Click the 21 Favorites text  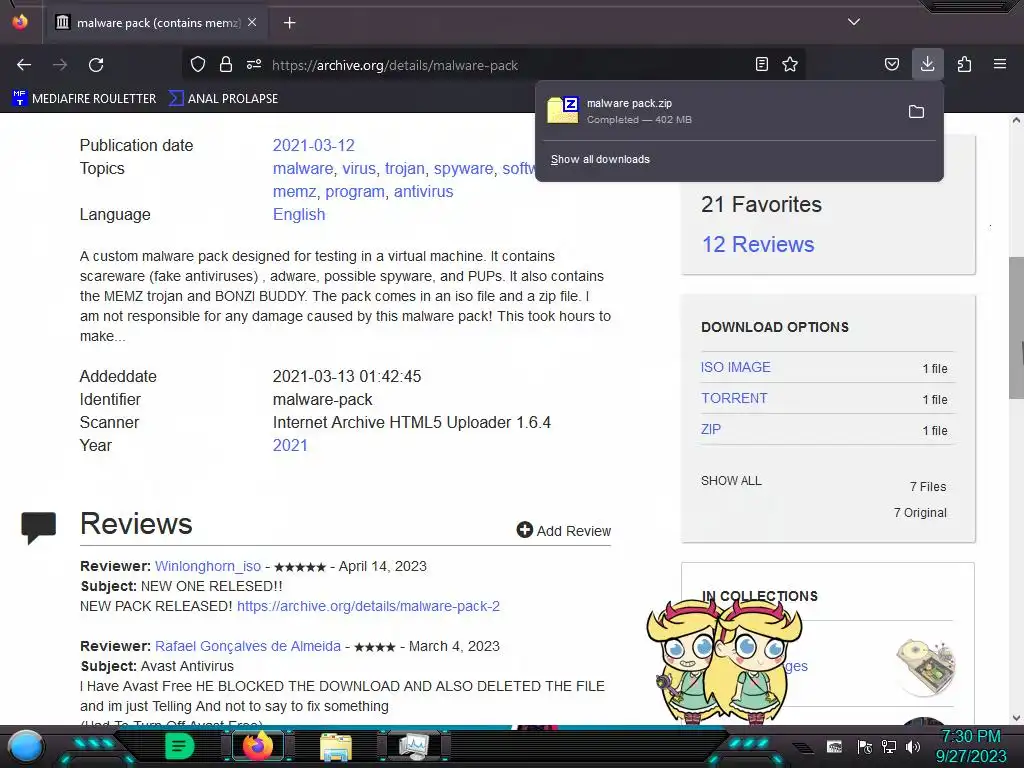(761, 204)
